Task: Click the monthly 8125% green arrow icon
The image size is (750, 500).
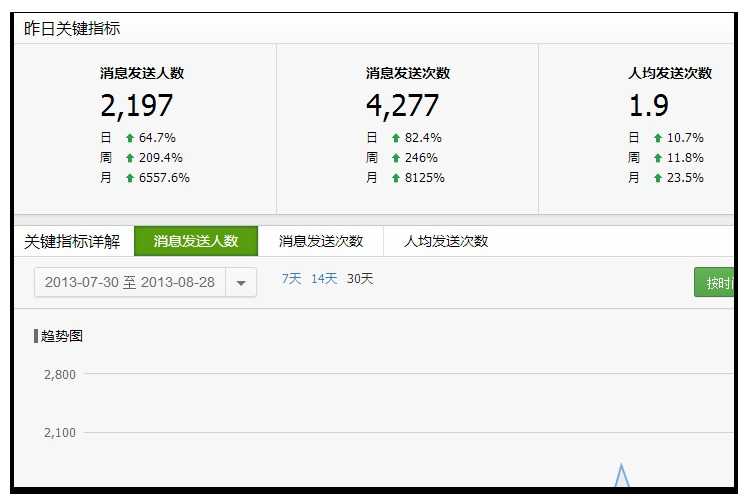Action: click(396, 178)
